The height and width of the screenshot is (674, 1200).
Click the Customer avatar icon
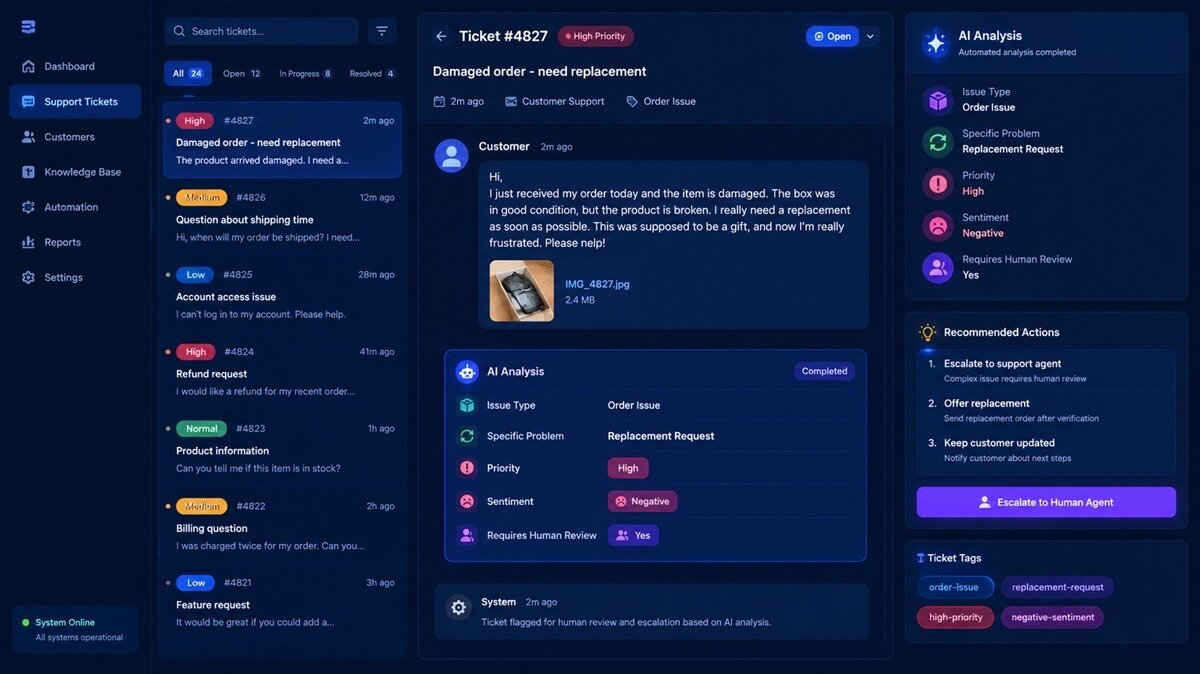click(451, 156)
